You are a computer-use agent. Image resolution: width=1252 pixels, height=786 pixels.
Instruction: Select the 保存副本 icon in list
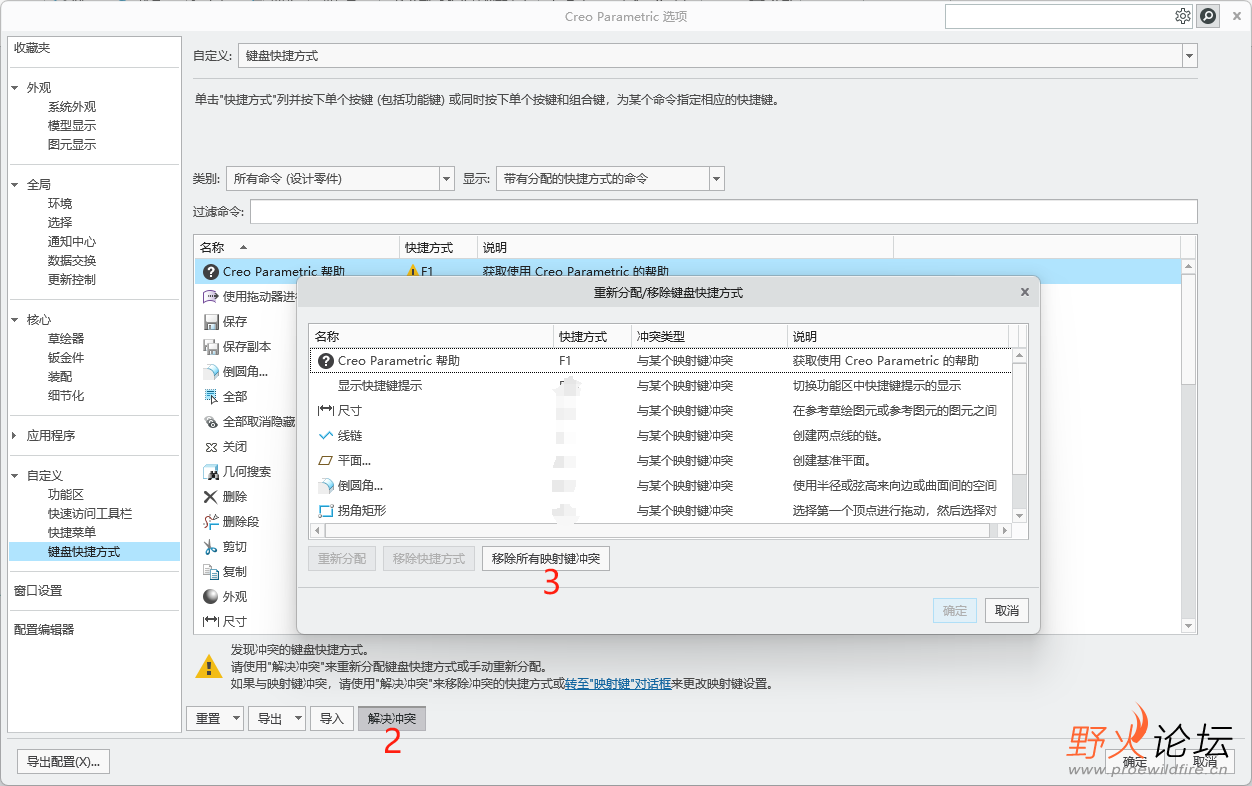[211, 347]
